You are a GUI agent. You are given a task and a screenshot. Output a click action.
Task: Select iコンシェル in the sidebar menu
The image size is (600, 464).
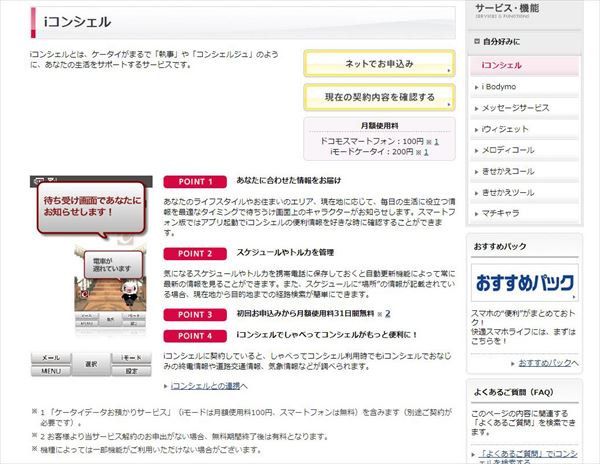524,66
